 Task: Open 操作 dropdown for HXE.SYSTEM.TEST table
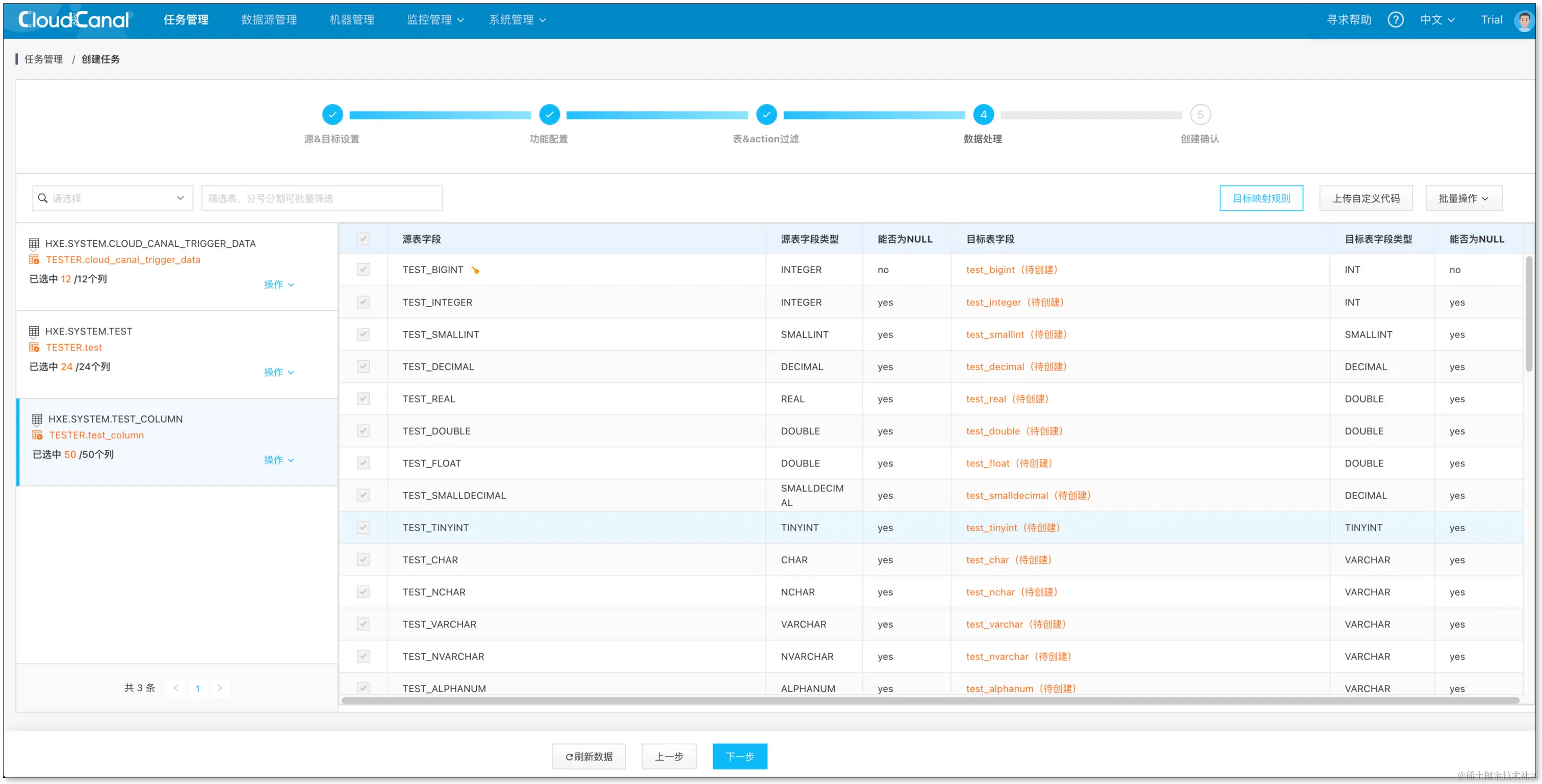tap(279, 372)
